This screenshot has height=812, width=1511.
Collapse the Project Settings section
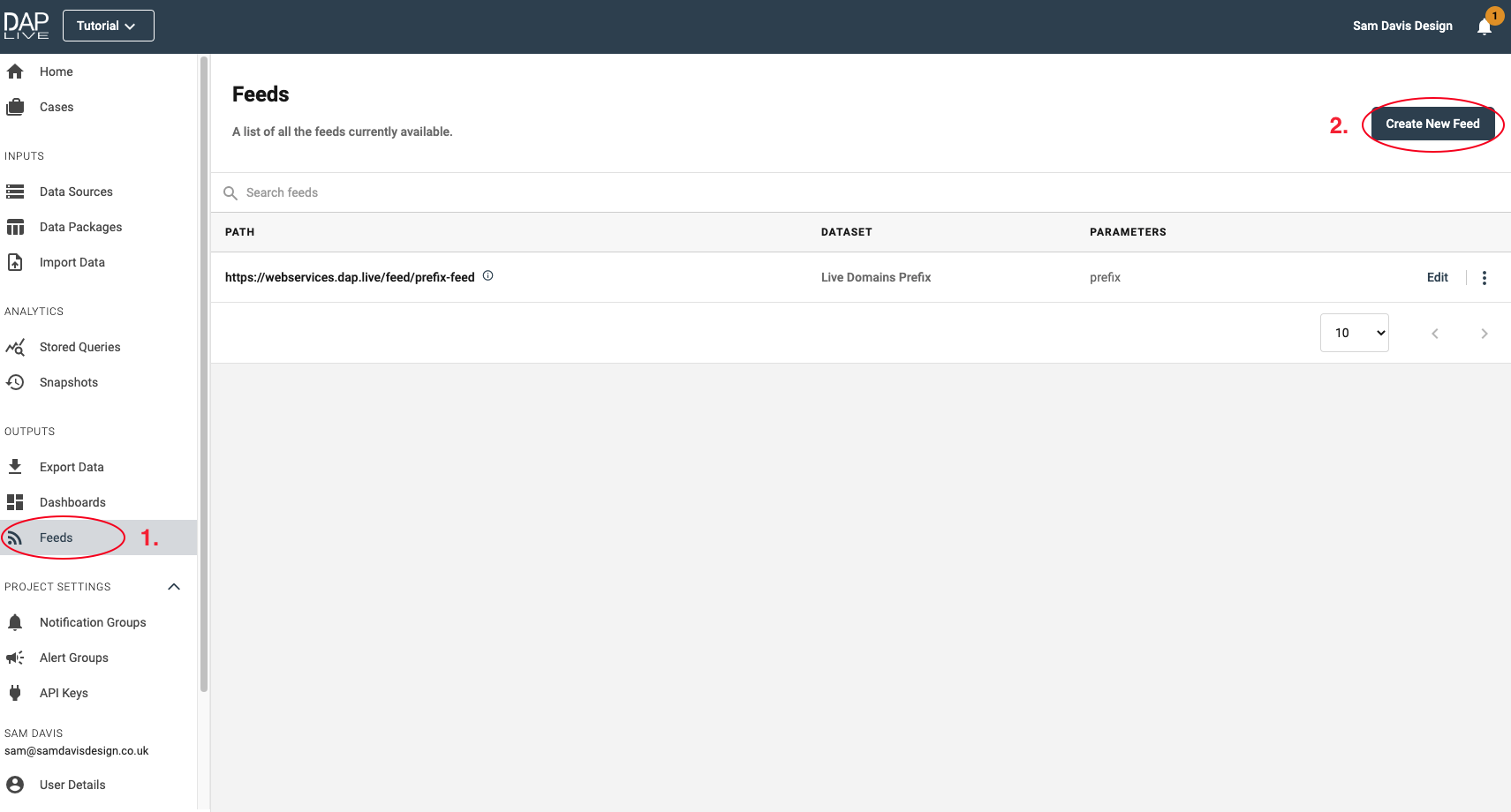point(174,587)
